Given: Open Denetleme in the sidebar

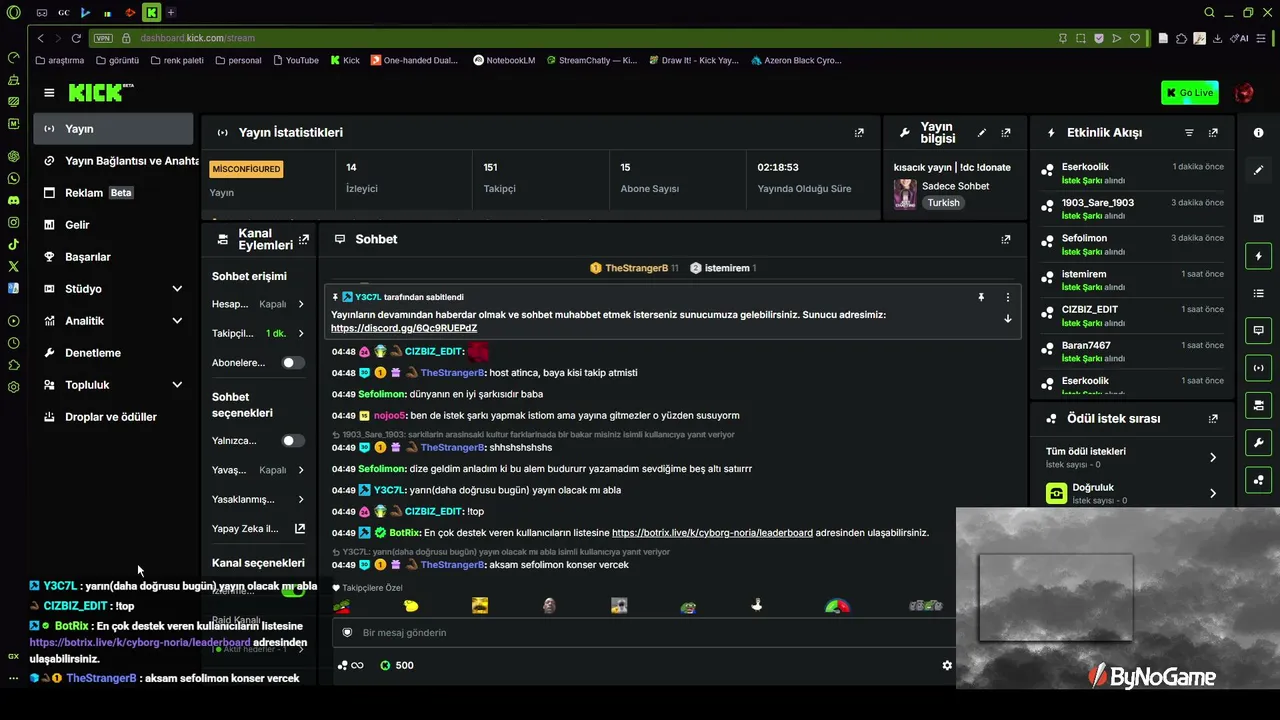Looking at the screenshot, I should [x=113, y=353].
